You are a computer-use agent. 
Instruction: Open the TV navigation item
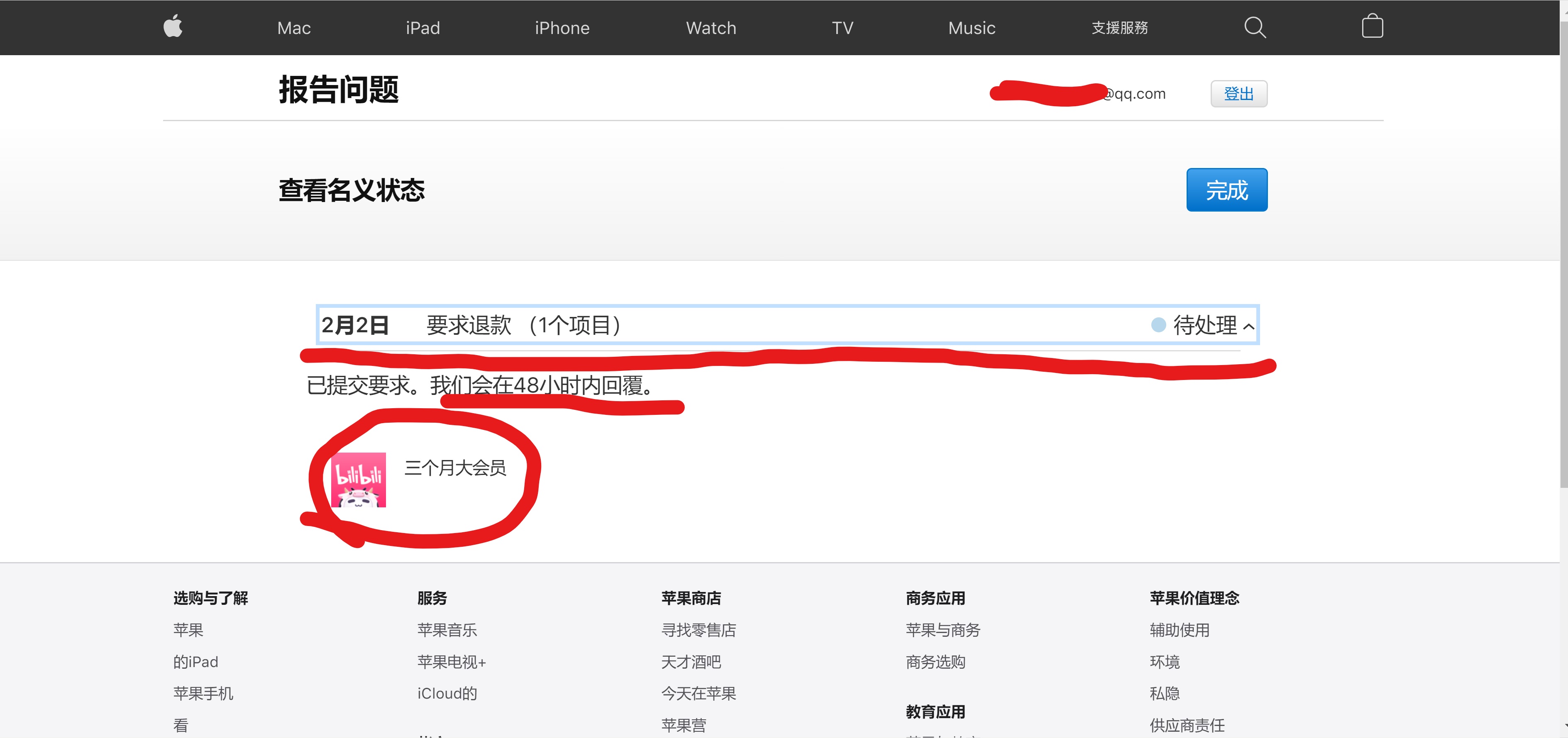coord(843,28)
